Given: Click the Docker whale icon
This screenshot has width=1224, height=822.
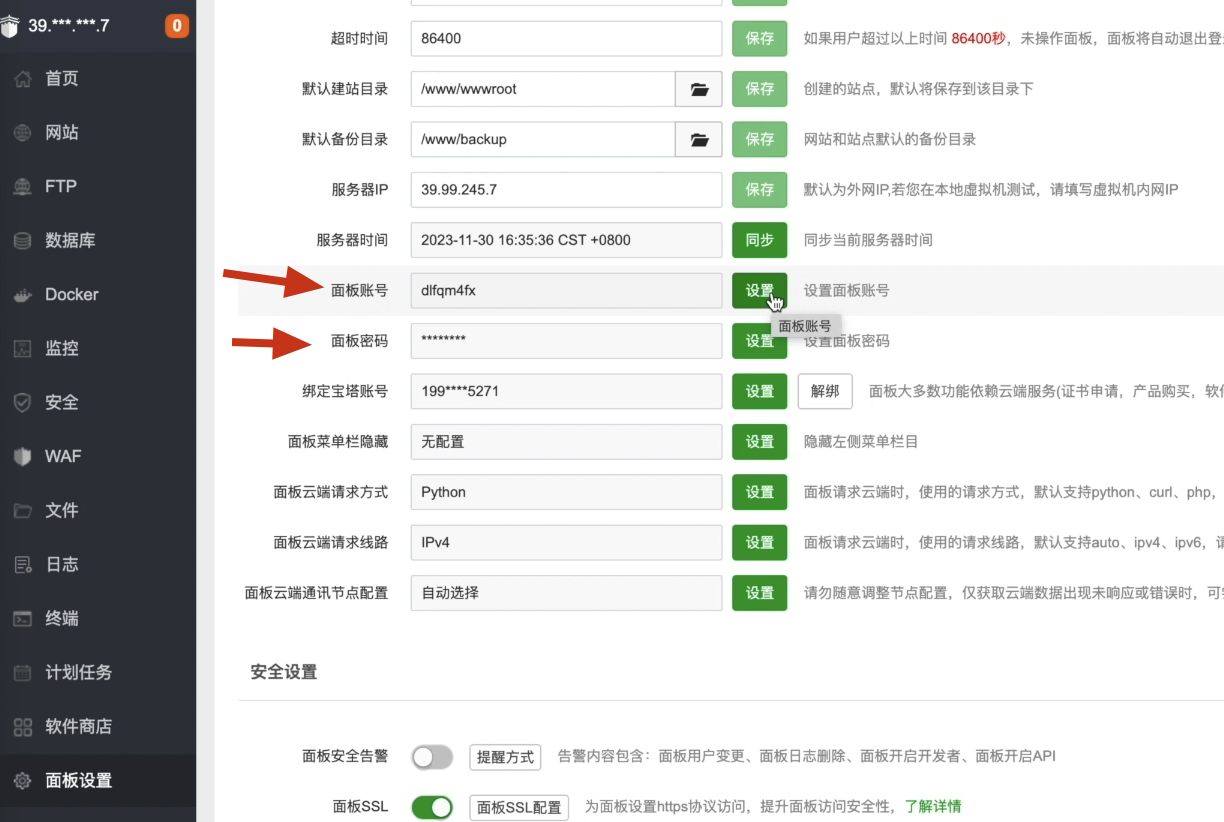Looking at the screenshot, I should (22, 294).
